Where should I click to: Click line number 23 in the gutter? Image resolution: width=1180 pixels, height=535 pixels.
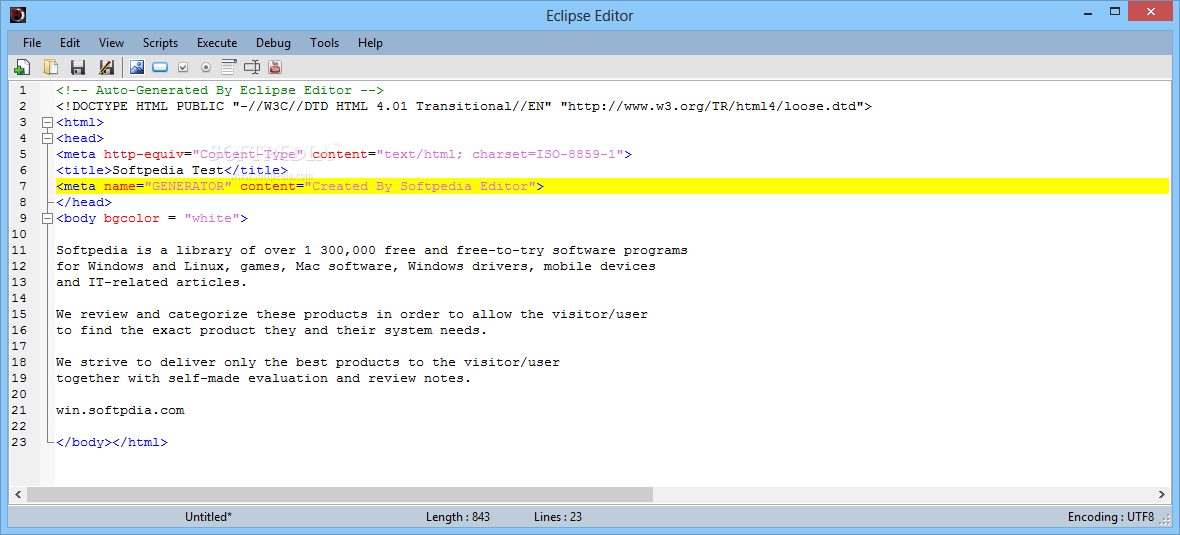[x=20, y=442]
